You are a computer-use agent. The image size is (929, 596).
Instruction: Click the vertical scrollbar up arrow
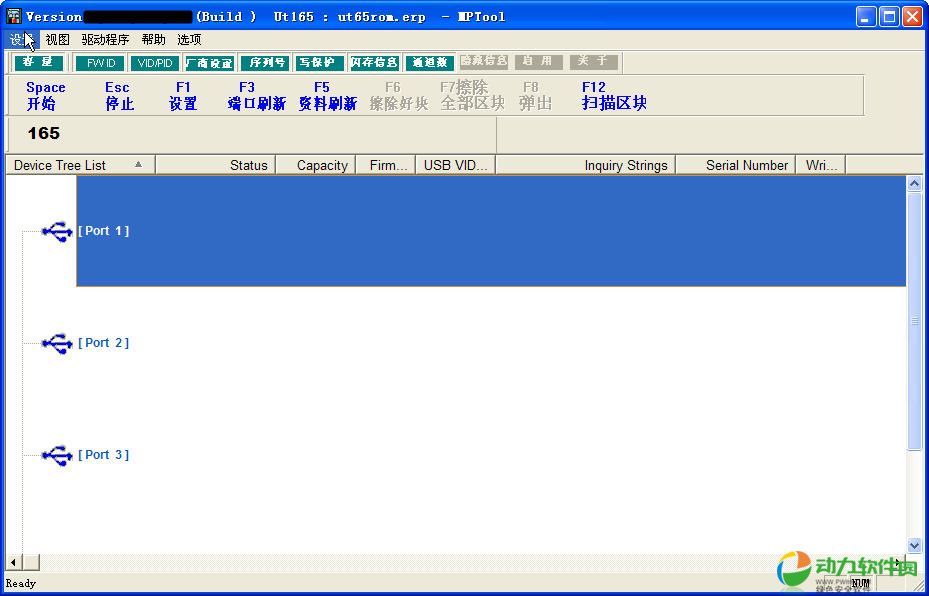(x=914, y=184)
